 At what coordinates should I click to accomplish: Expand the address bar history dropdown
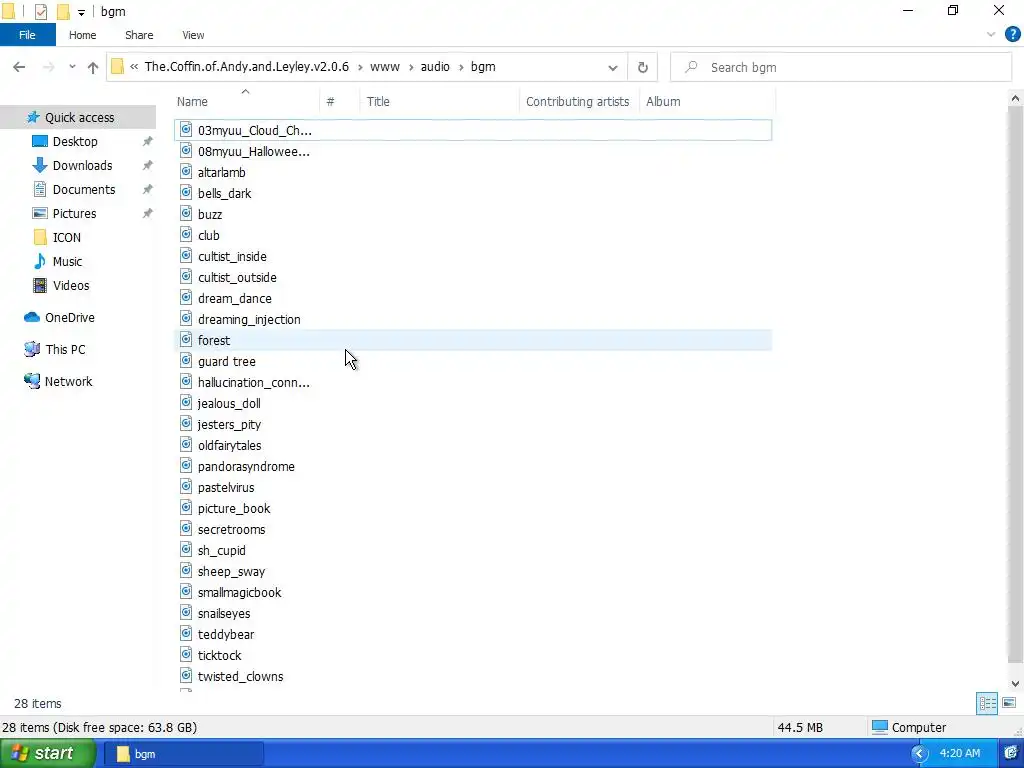[x=613, y=67]
